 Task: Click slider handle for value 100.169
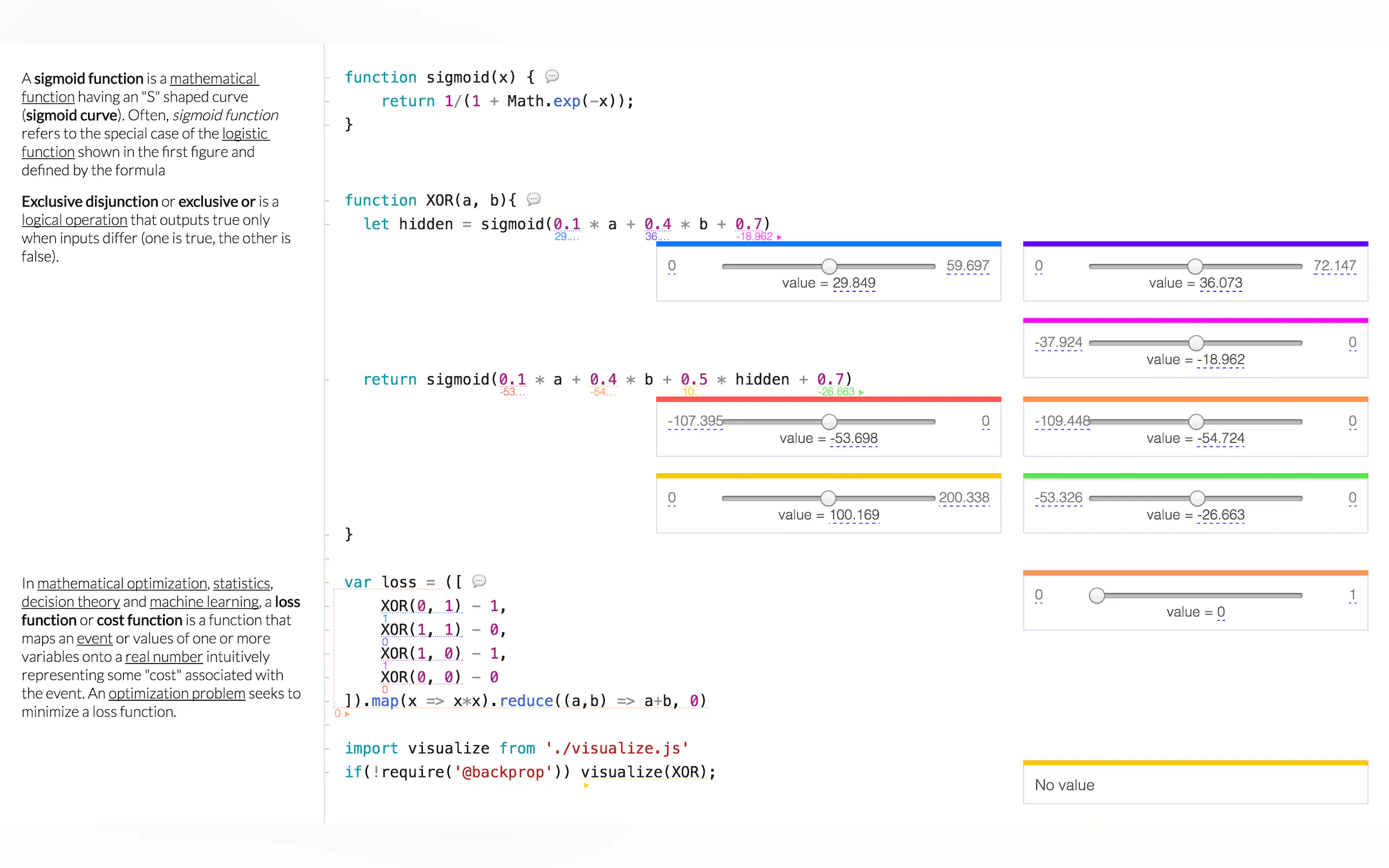[x=827, y=498]
